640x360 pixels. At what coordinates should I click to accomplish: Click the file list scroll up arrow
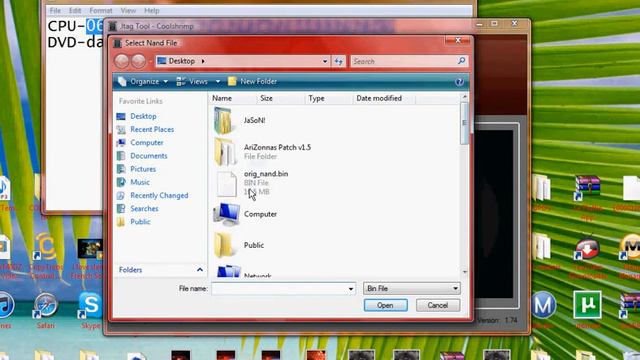(464, 97)
